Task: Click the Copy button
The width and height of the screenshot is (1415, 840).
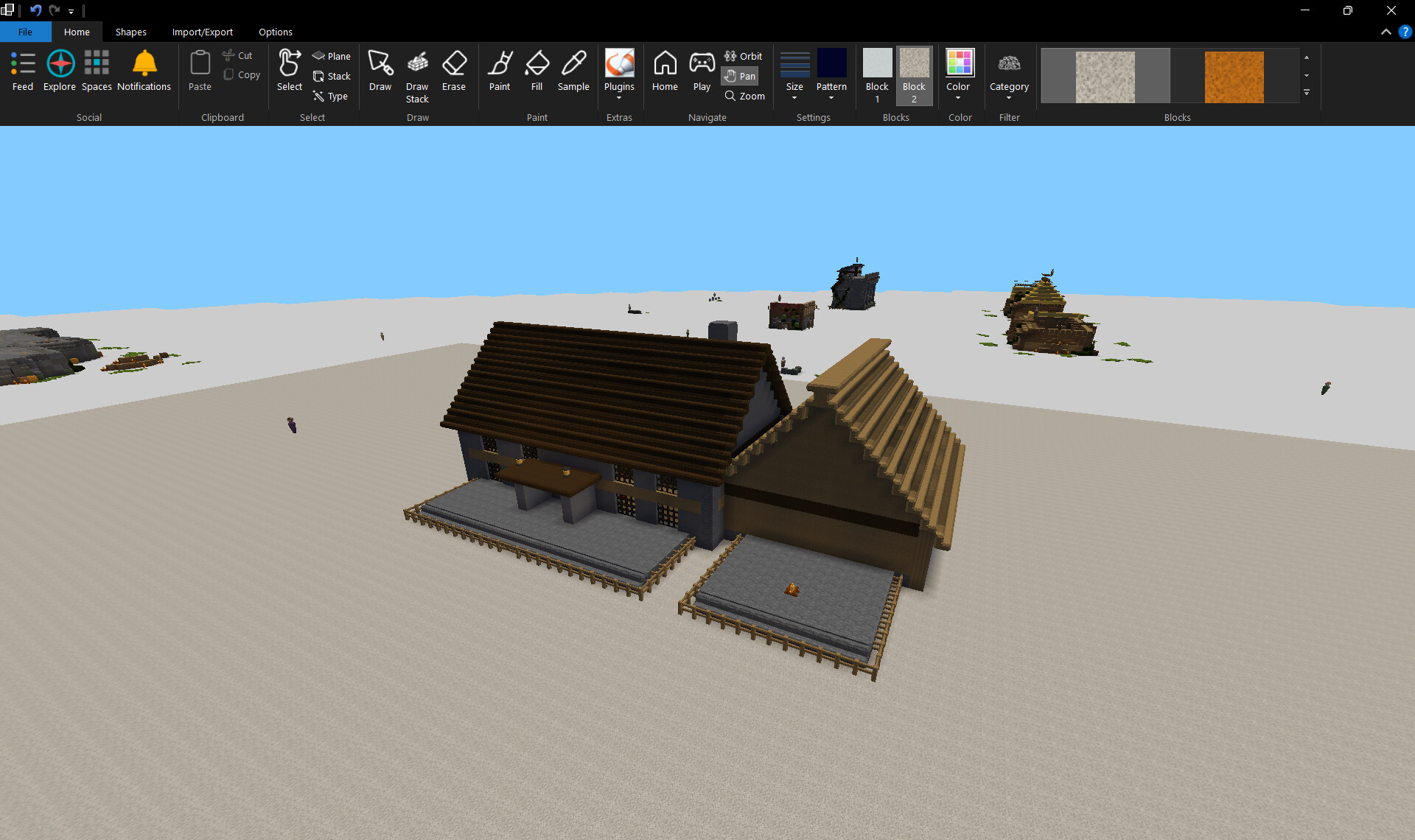Action: tap(242, 74)
